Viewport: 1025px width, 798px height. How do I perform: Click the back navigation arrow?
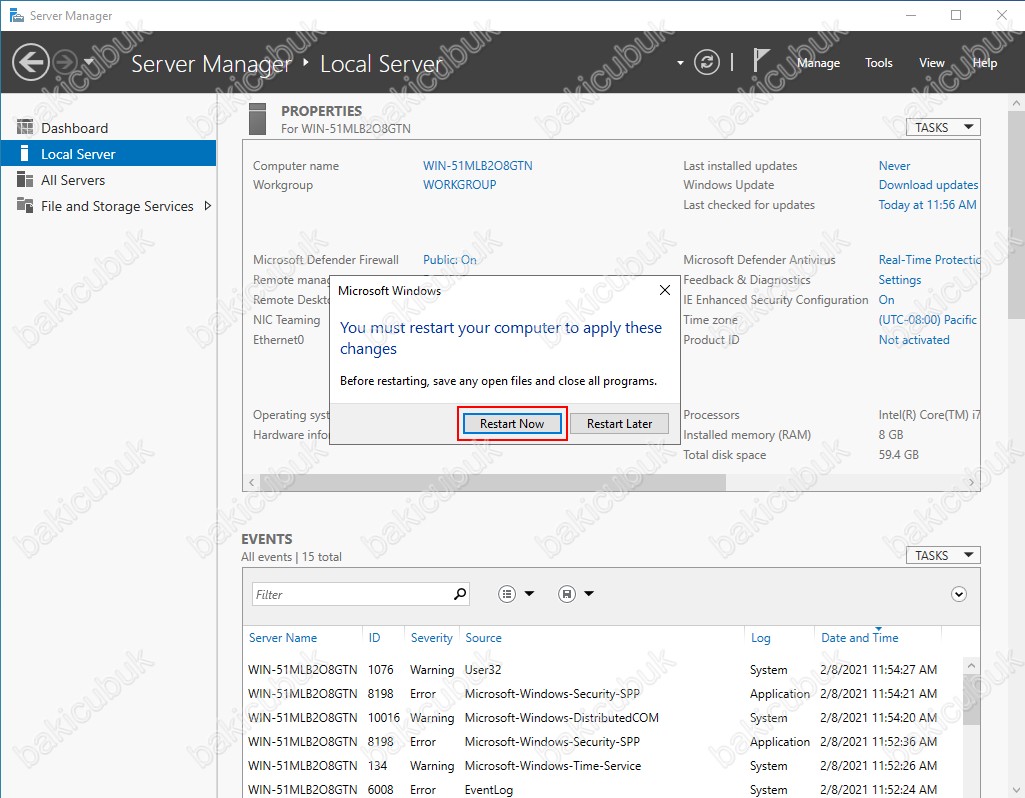(x=31, y=63)
